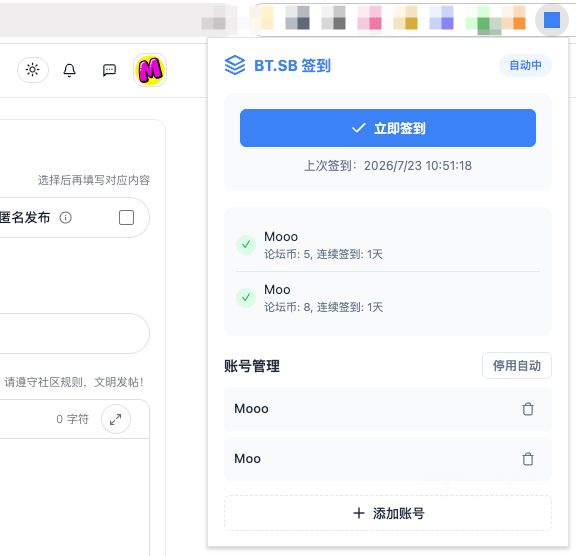
Task: Click the text 论坛币: 8, 连续签到: 1天
Action: 323,307
